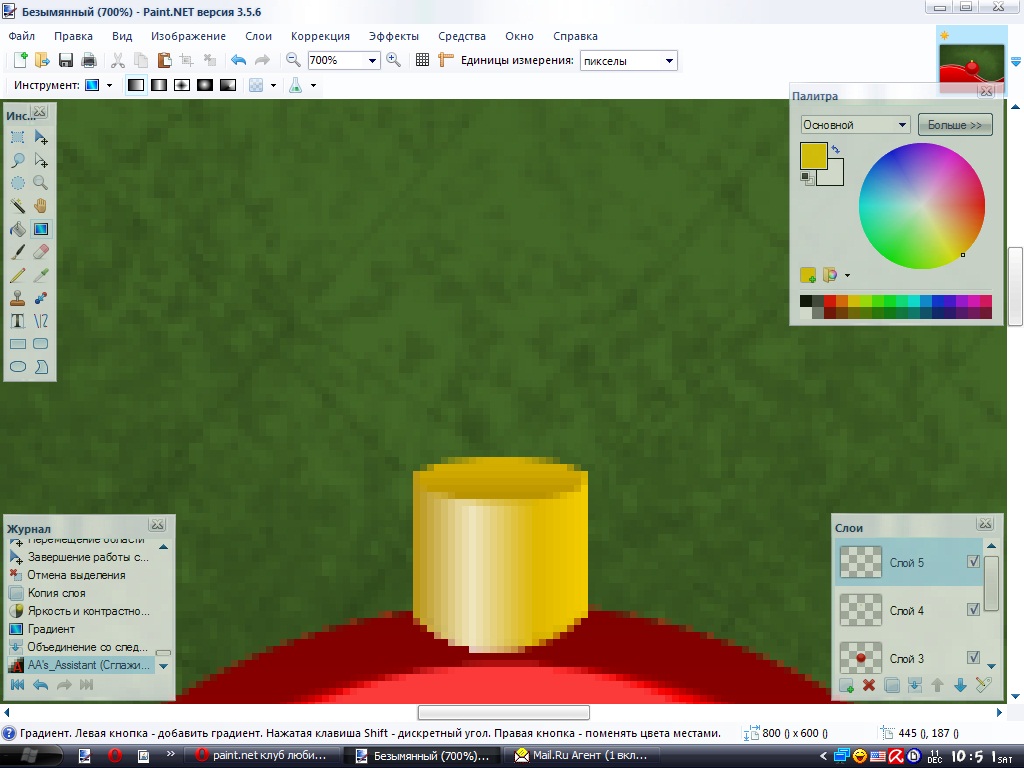1024x768 pixels.
Task: Click the yellow primary color swatch
Action: [x=813, y=156]
